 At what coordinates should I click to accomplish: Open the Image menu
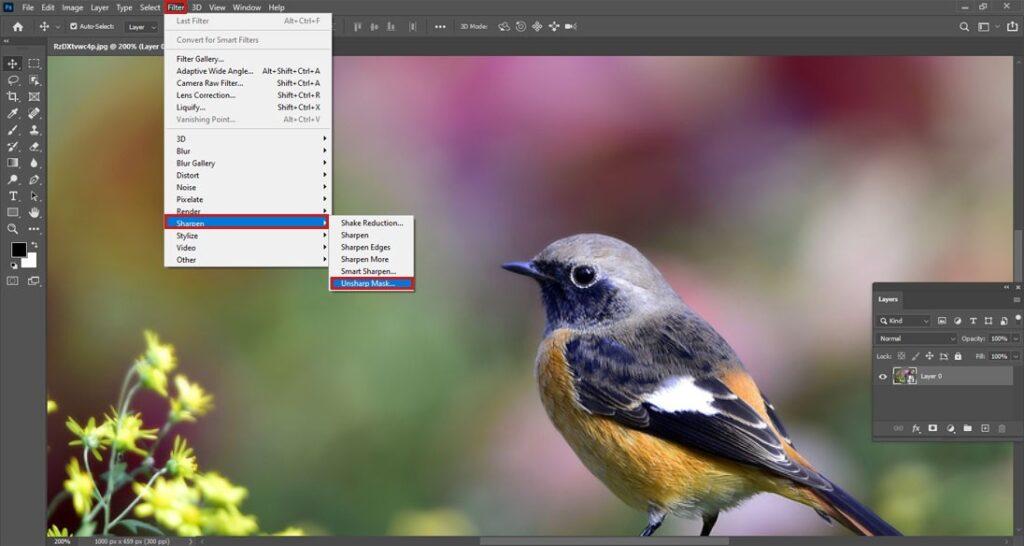(72, 8)
